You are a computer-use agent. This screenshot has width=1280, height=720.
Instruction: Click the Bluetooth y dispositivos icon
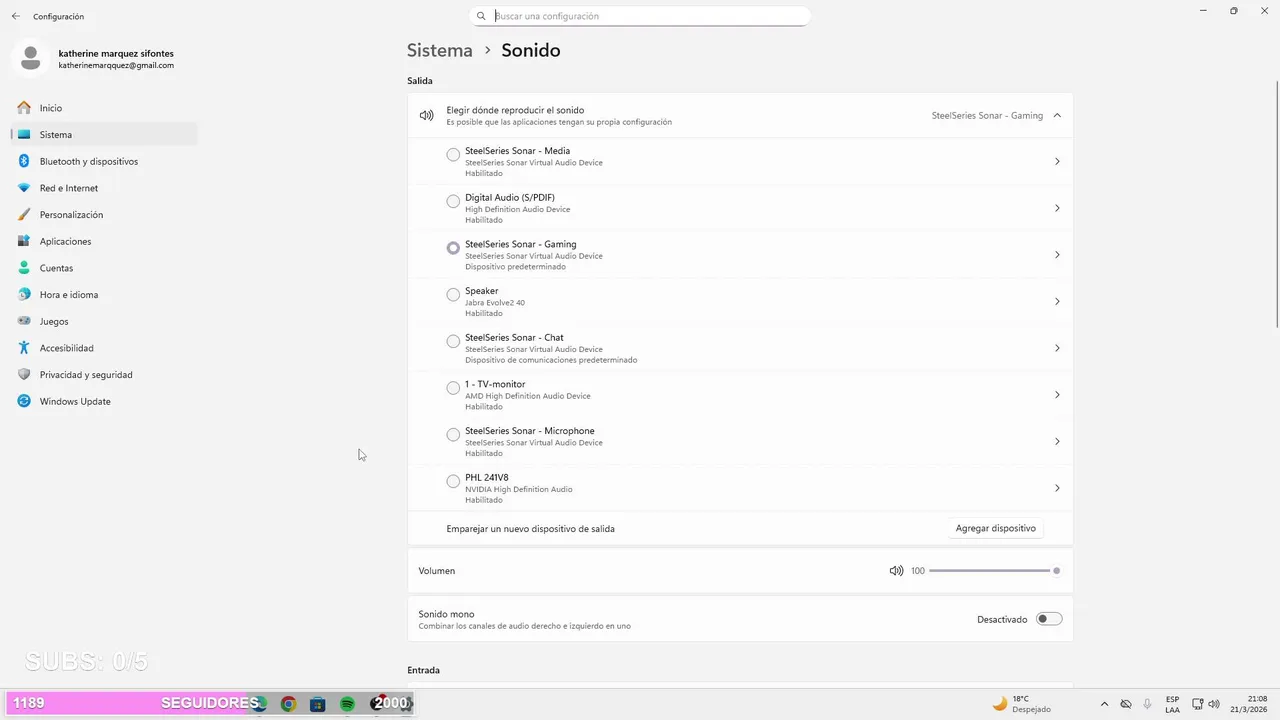pyautogui.click(x=24, y=161)
